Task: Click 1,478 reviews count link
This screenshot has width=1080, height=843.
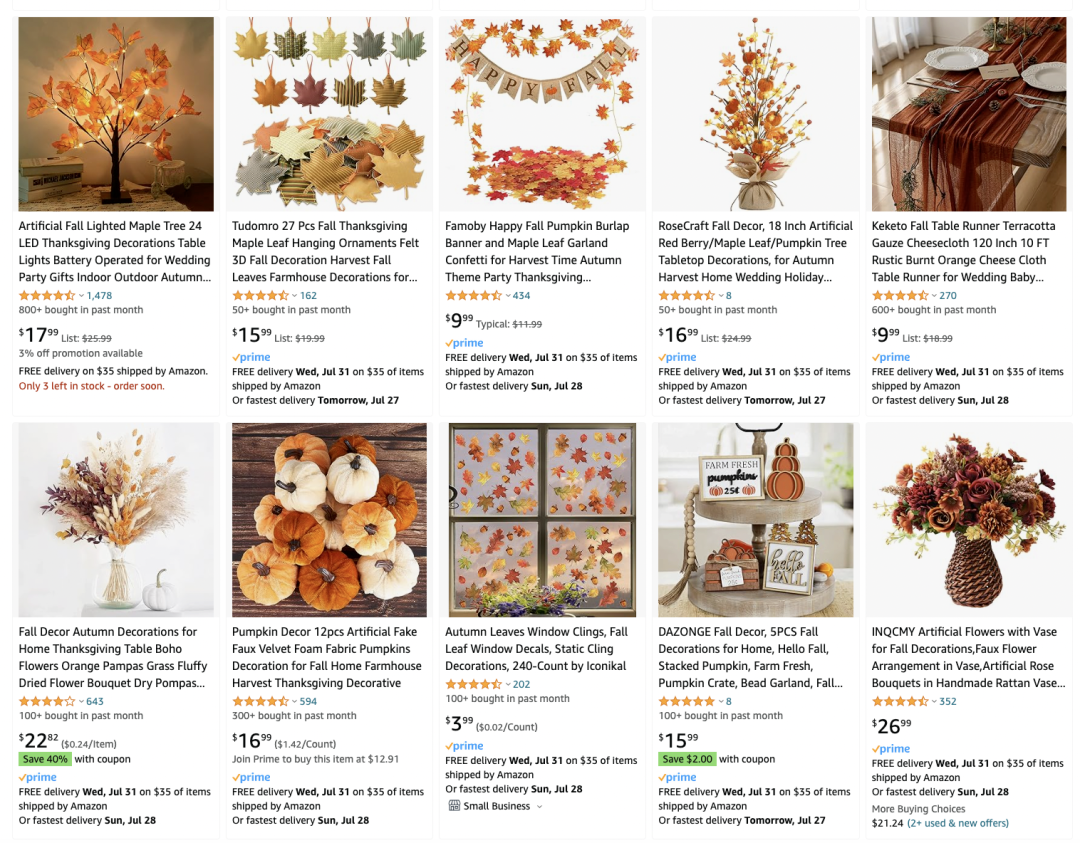Action: pyautogui.click(x=99, y=295)
